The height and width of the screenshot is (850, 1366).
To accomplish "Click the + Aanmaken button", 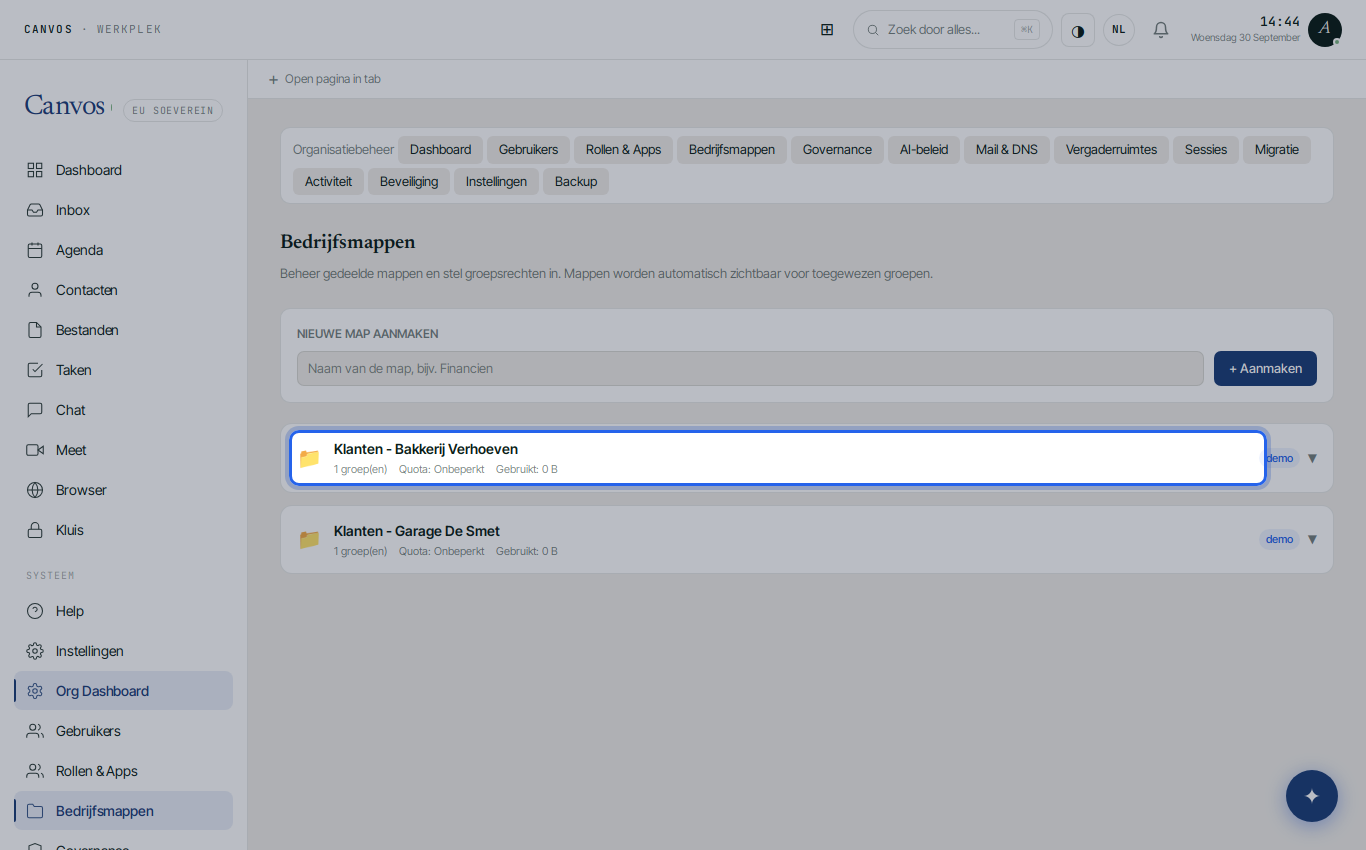I will [1265, 368].
